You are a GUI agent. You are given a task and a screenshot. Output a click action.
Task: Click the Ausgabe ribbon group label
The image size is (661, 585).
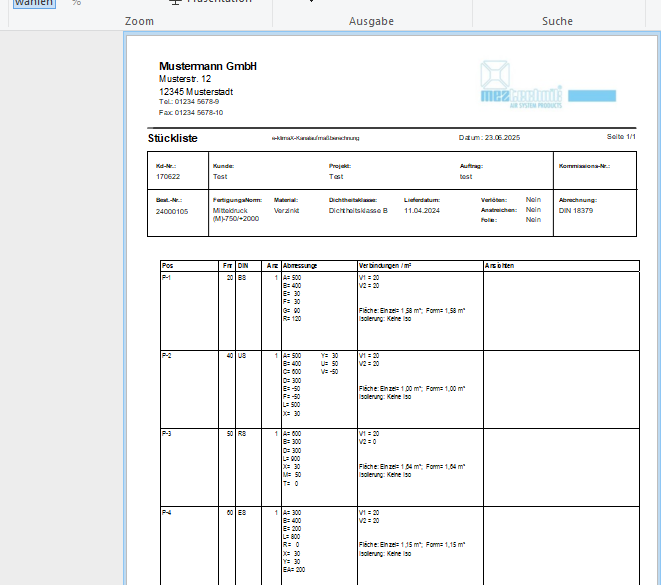tap(371, 21)
